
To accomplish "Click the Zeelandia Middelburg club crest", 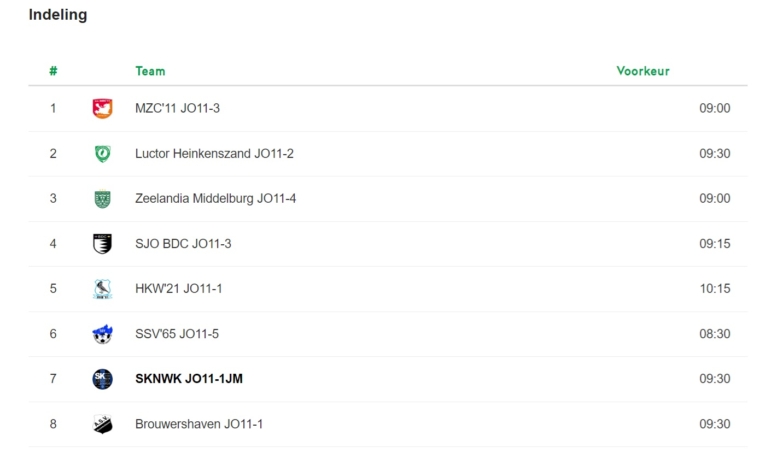I will [103, 199].
